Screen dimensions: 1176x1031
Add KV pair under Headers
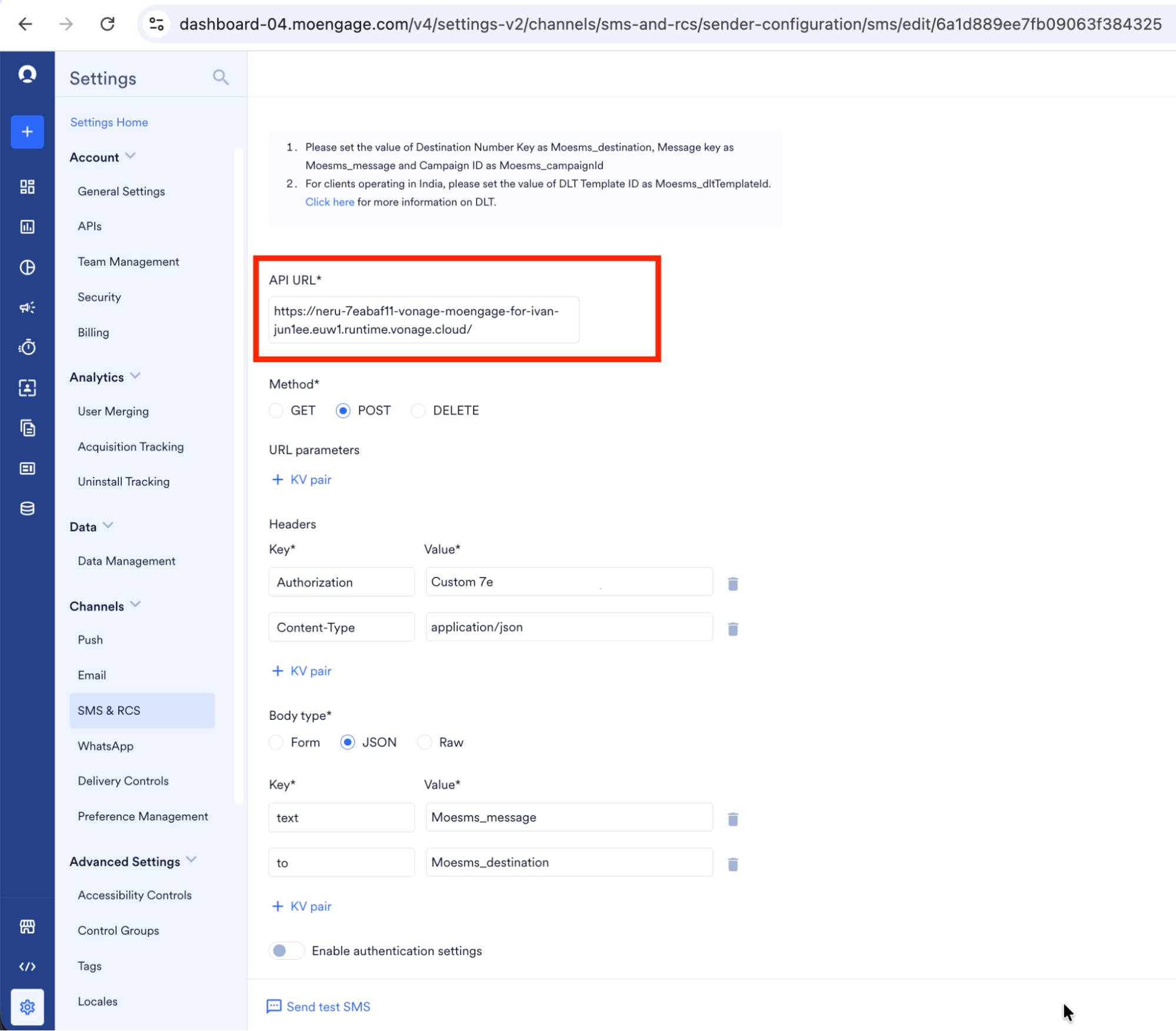click(x=302, y=671)
